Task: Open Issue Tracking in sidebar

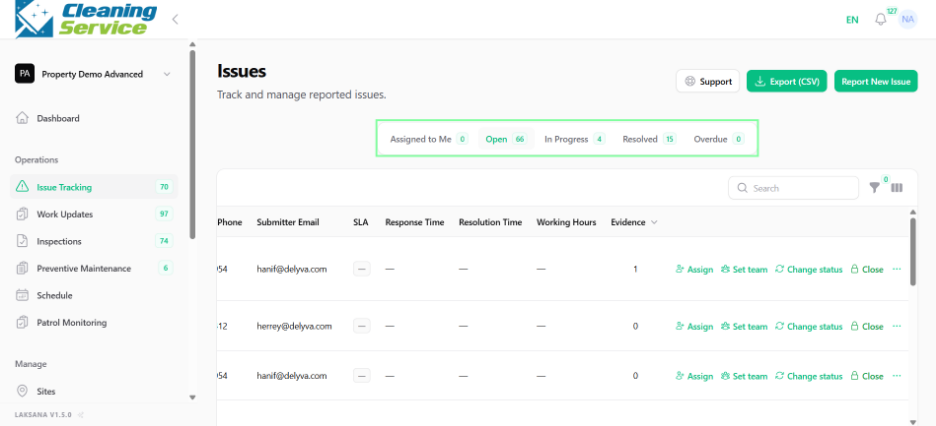Action: coord(94,187)
